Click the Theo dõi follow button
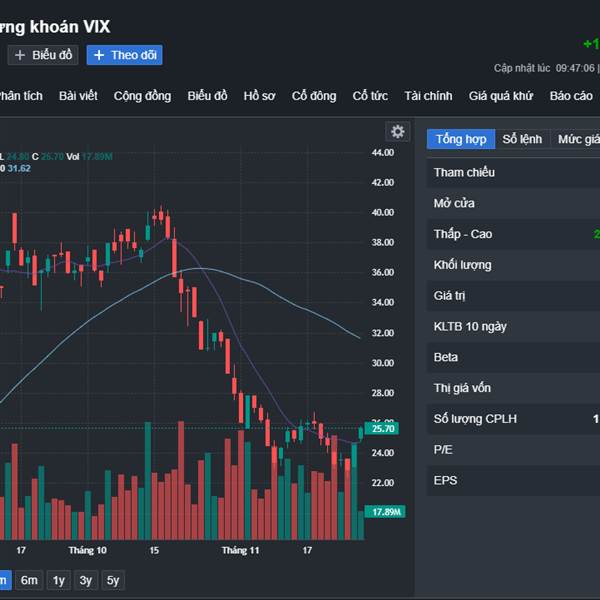Viewport: 600px width, 600px height. 125,55
